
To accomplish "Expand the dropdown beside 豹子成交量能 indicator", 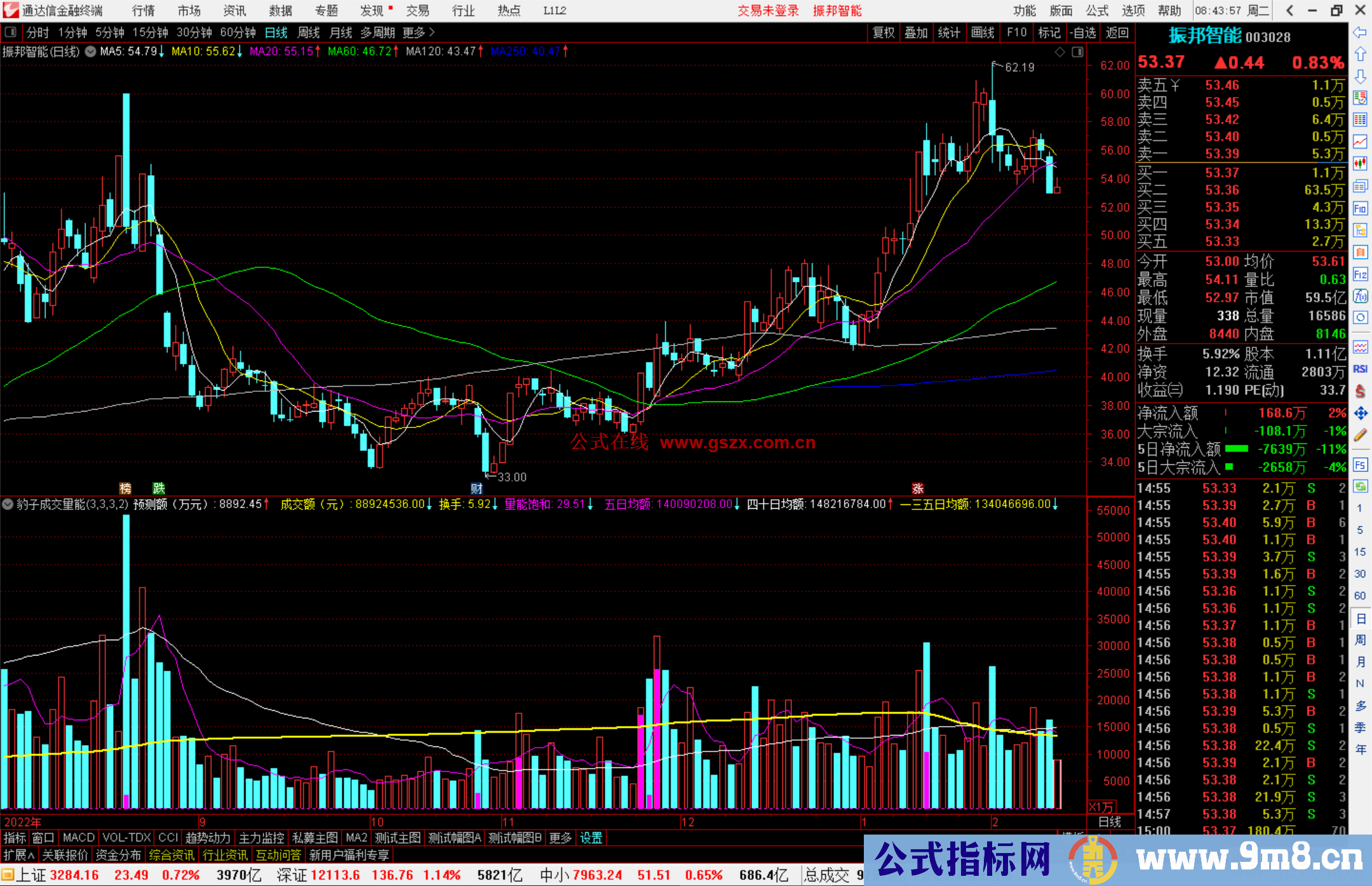I will point(8,504).
